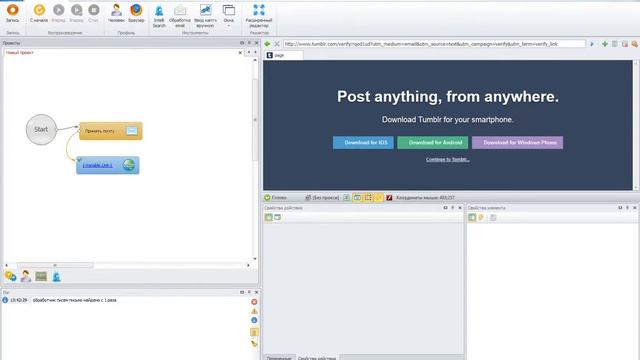Click the grey document icon in element properties

coord(493,218)
